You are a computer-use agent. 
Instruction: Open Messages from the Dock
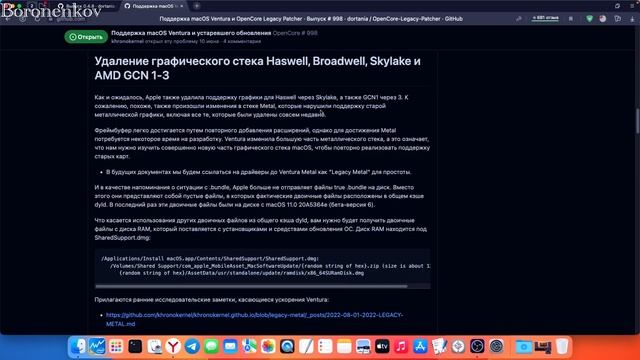(x=211, y=346)
